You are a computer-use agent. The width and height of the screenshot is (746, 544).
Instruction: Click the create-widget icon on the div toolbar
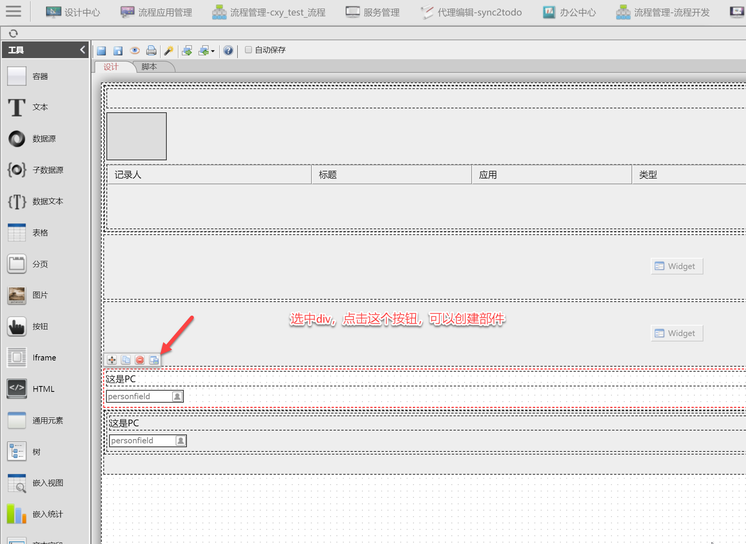154,360
